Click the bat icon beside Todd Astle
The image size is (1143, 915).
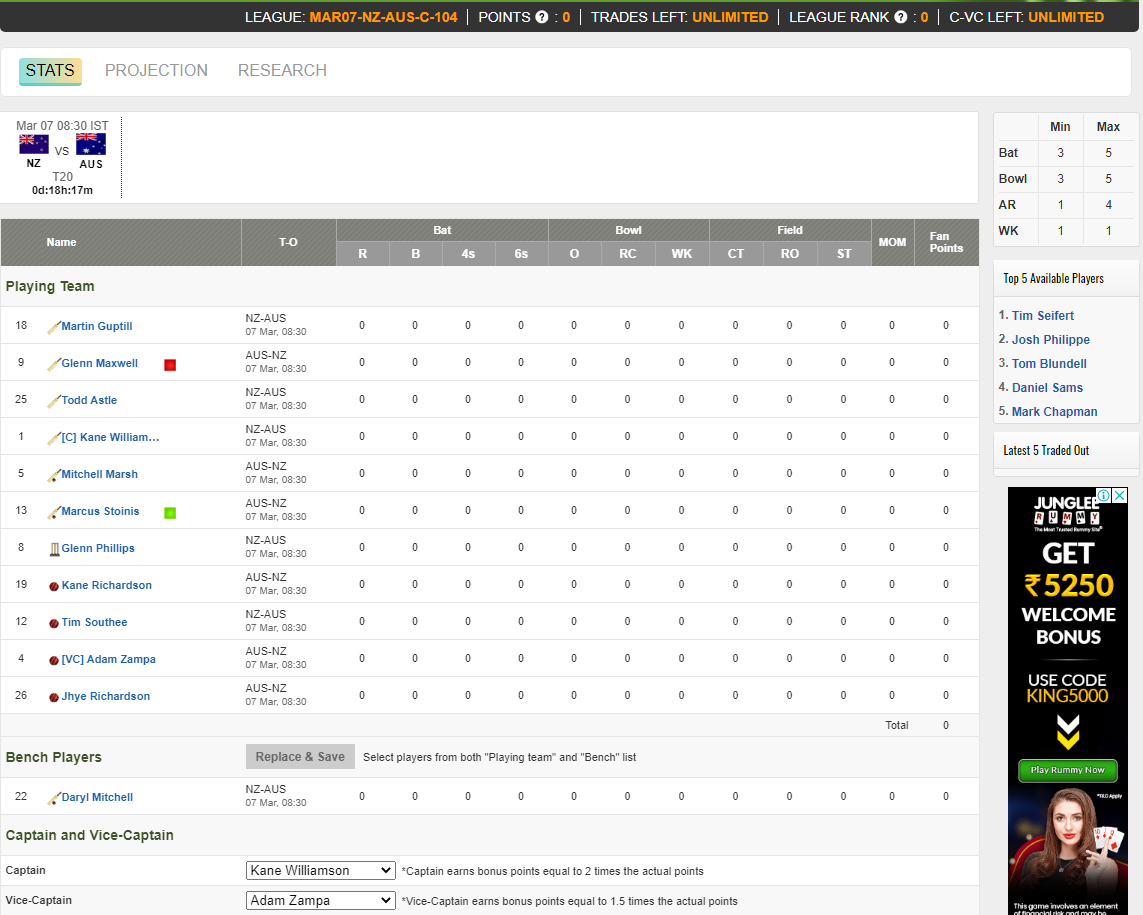(54, 401)
